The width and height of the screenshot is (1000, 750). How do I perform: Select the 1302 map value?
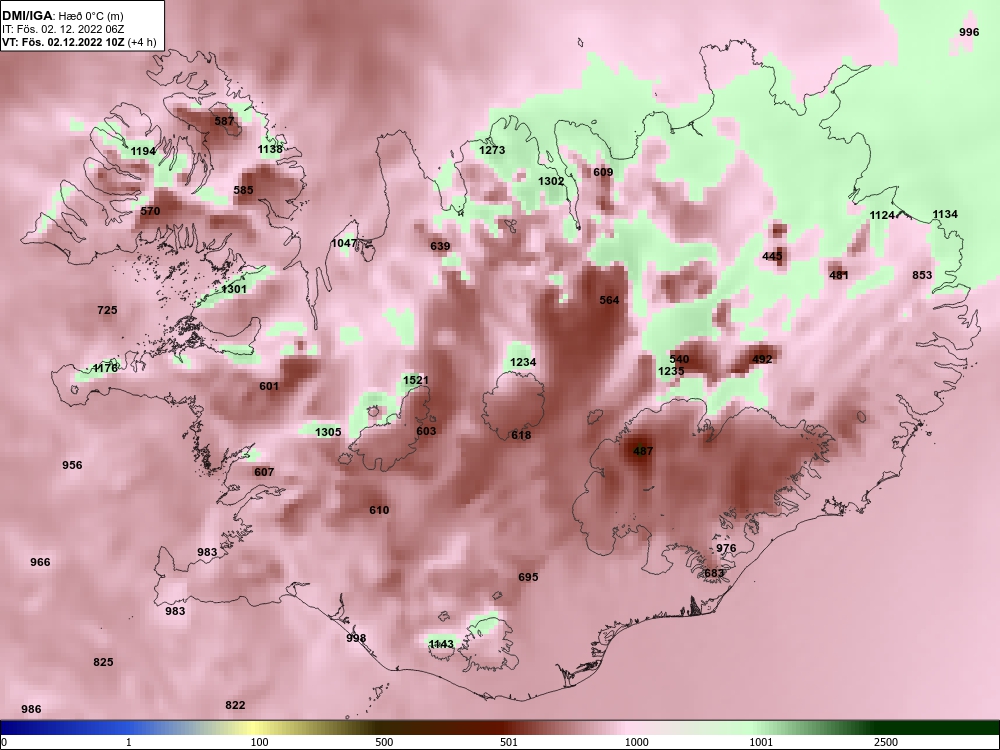[x=551, y=180]
